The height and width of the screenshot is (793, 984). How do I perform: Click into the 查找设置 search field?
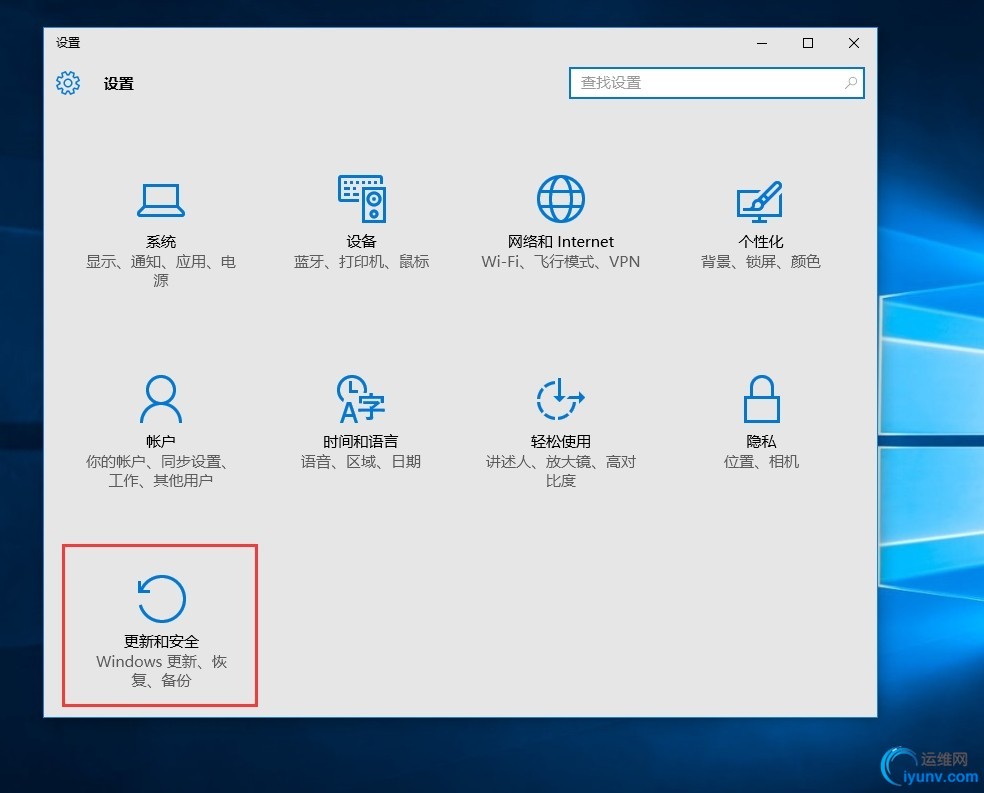(x=717, y=83)
